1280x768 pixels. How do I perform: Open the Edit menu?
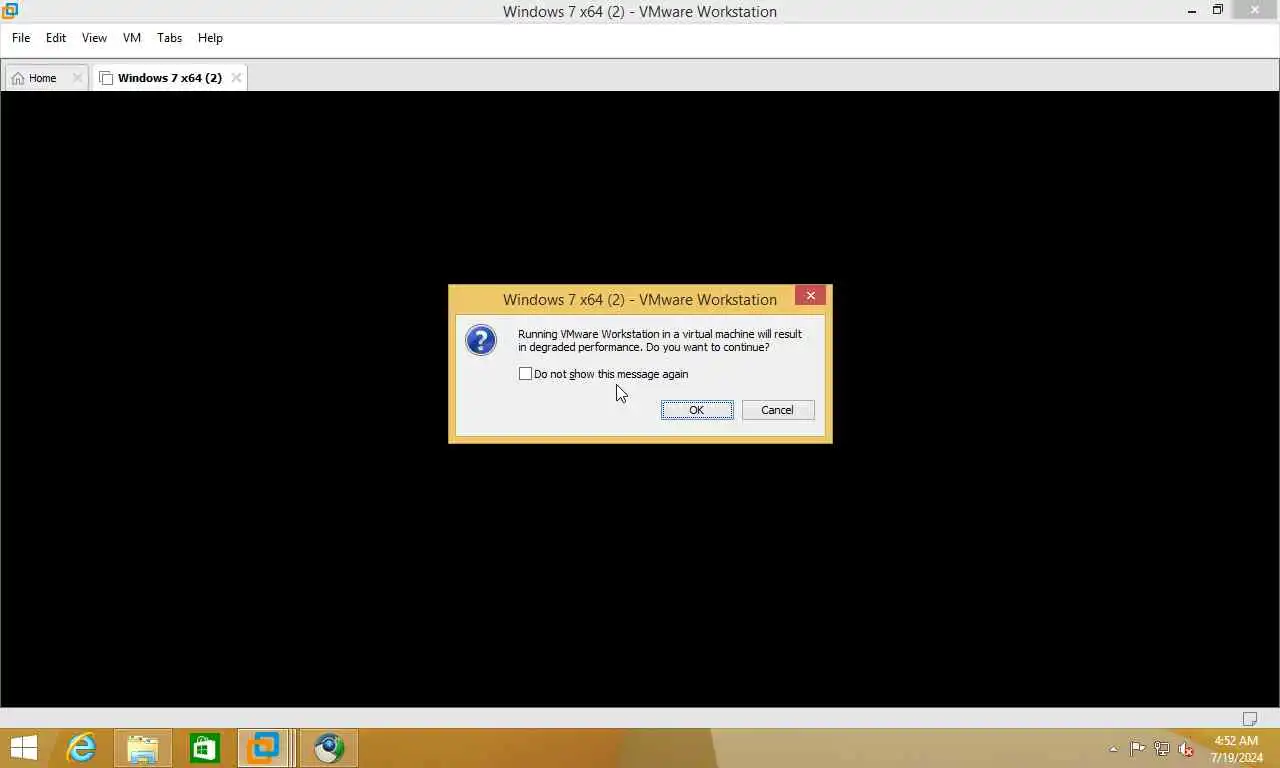point(56,38)
